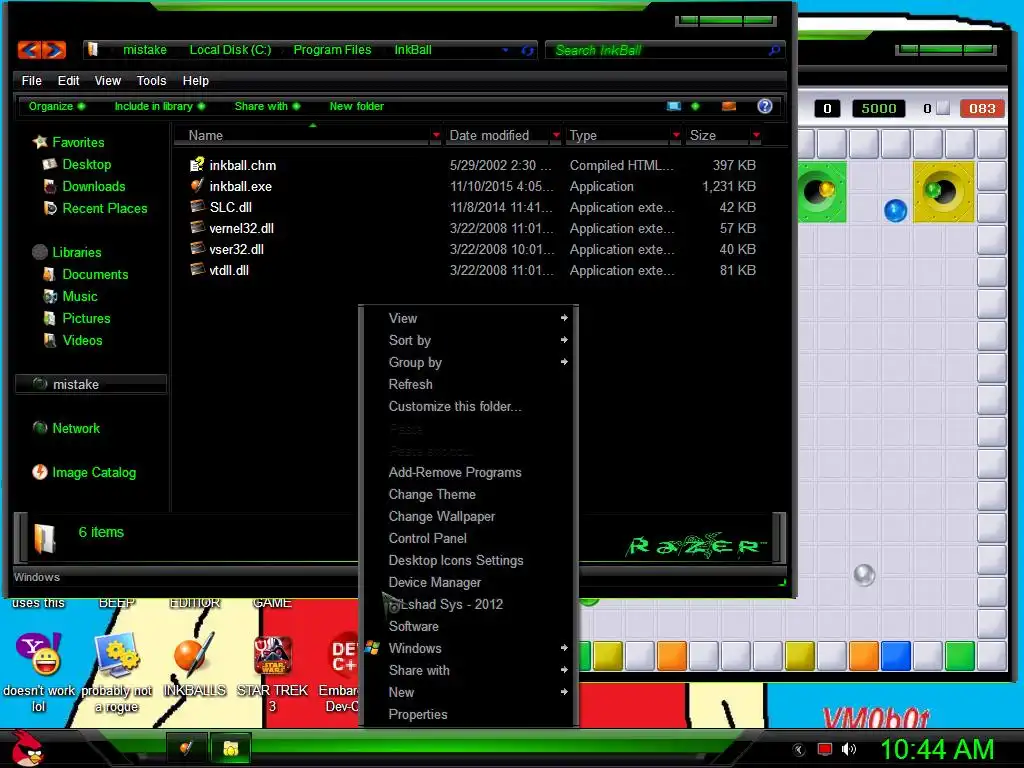Viewport: 1024px width, 768px height.
Task: Select the SLC.dll file icon
Action: click(x=197, y=206)
